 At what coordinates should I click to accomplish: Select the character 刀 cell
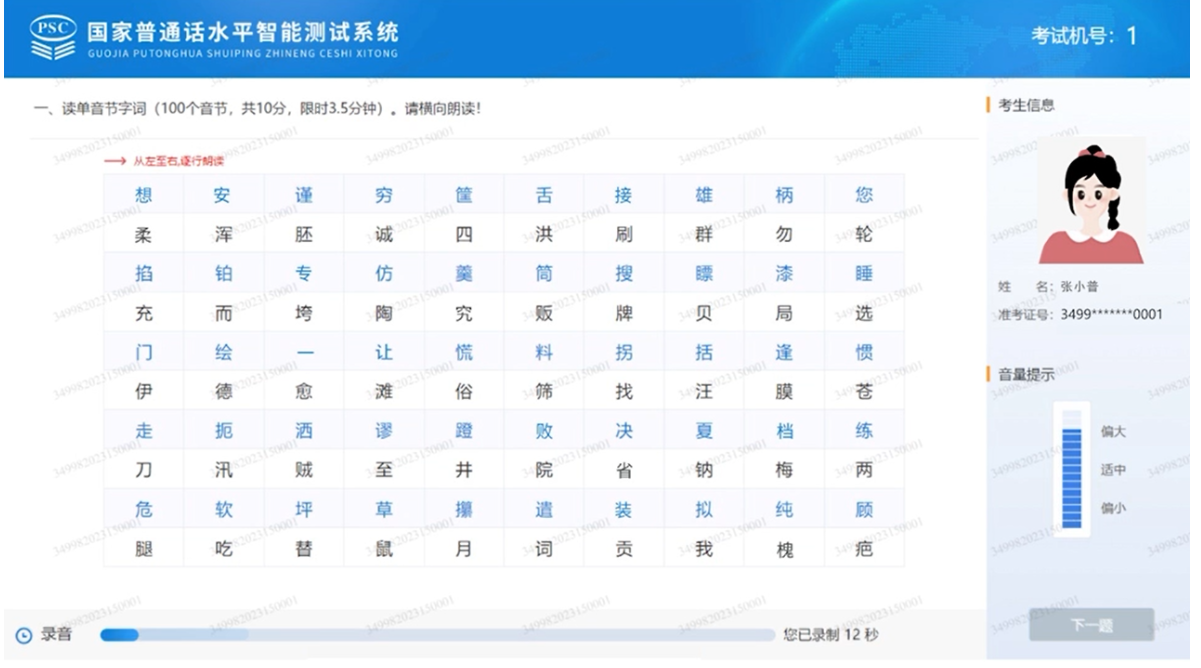click(144, 470)
